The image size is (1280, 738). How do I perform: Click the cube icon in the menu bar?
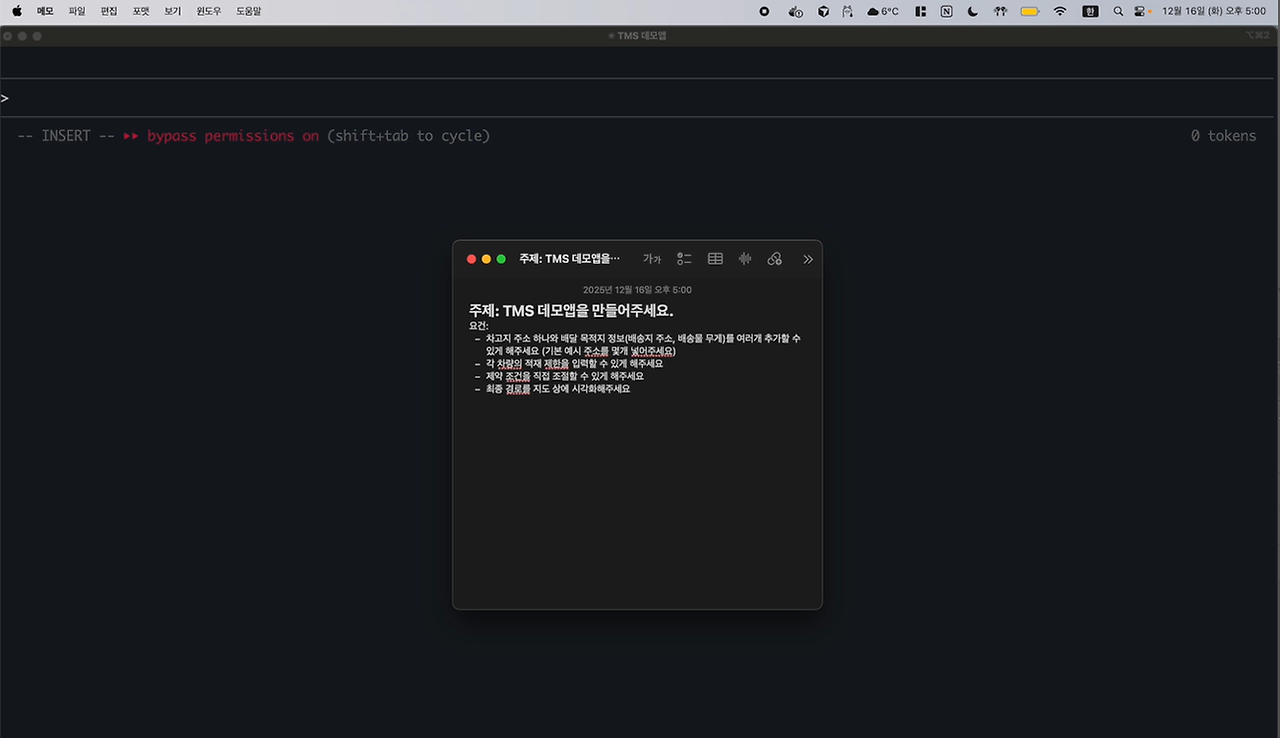tap(823, 11)
